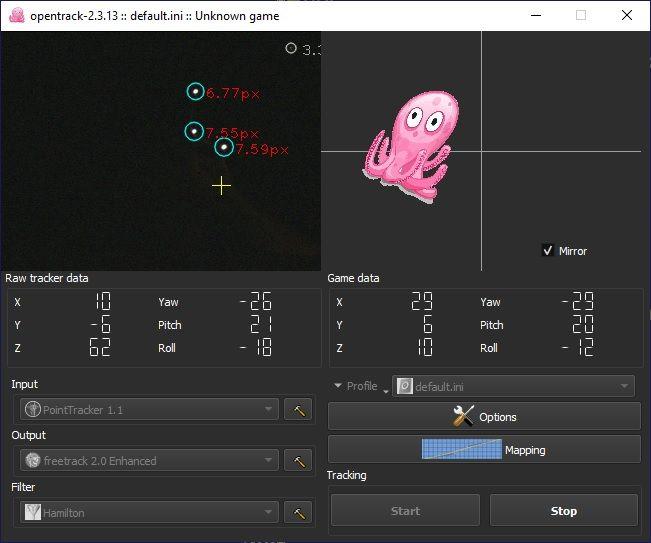Click the Raw tracker data label

point(46,278)
